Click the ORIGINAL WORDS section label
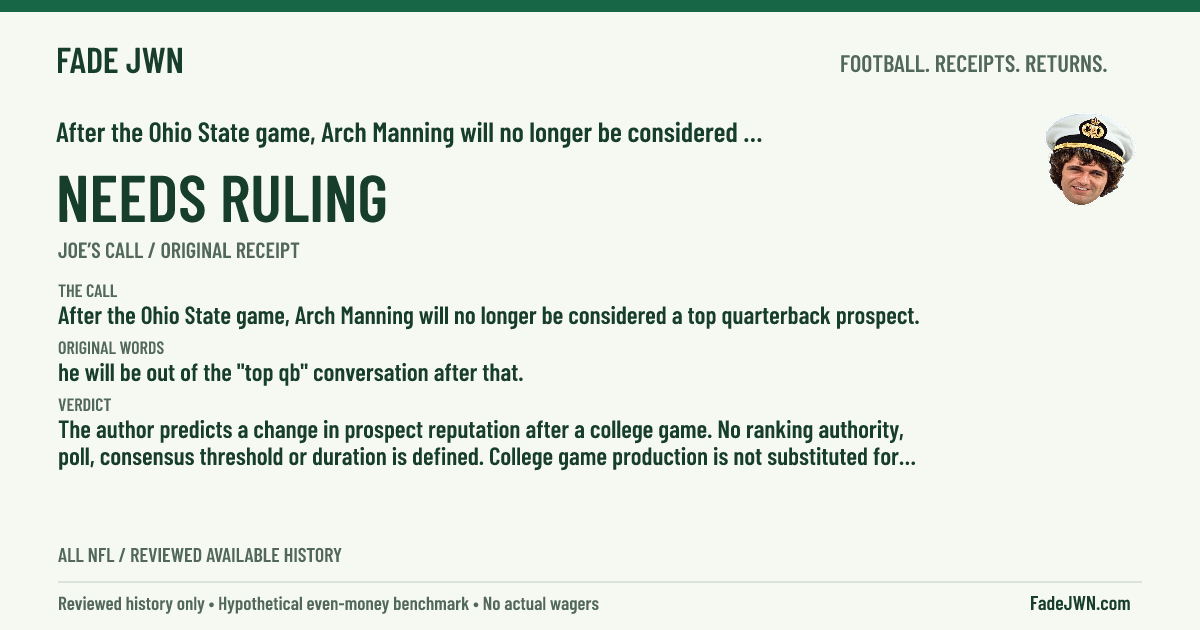Viewport: 1200px width, 630px height. pyautogui.click(x=111, y=348)
